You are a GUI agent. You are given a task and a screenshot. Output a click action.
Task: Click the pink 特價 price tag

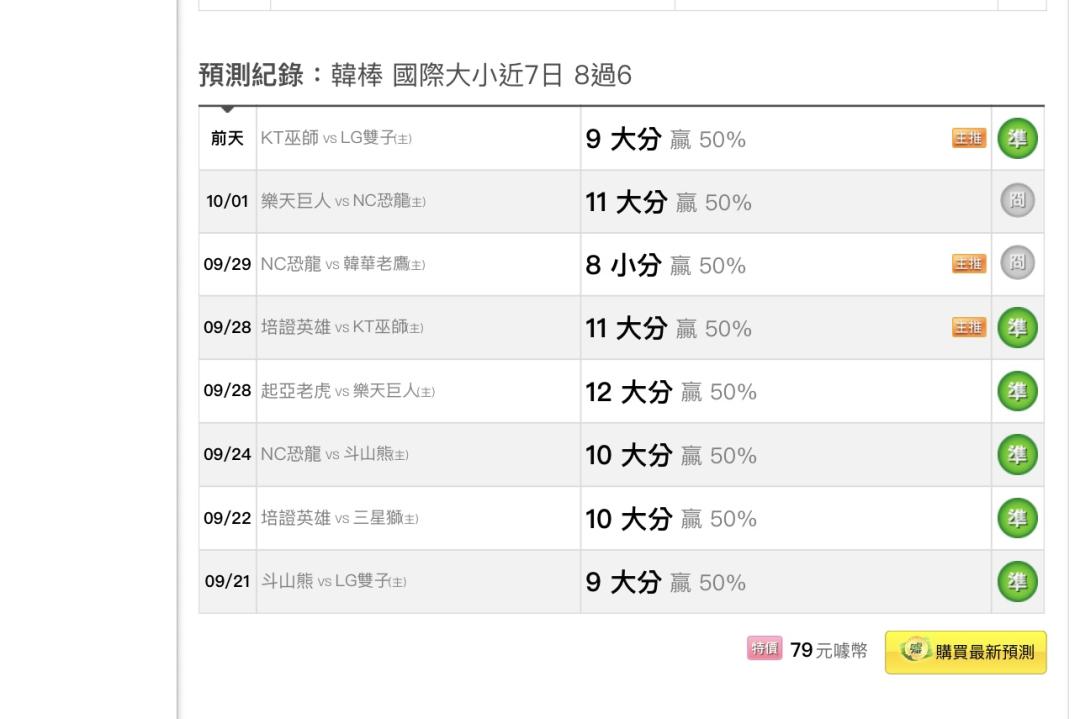[765, 648]
